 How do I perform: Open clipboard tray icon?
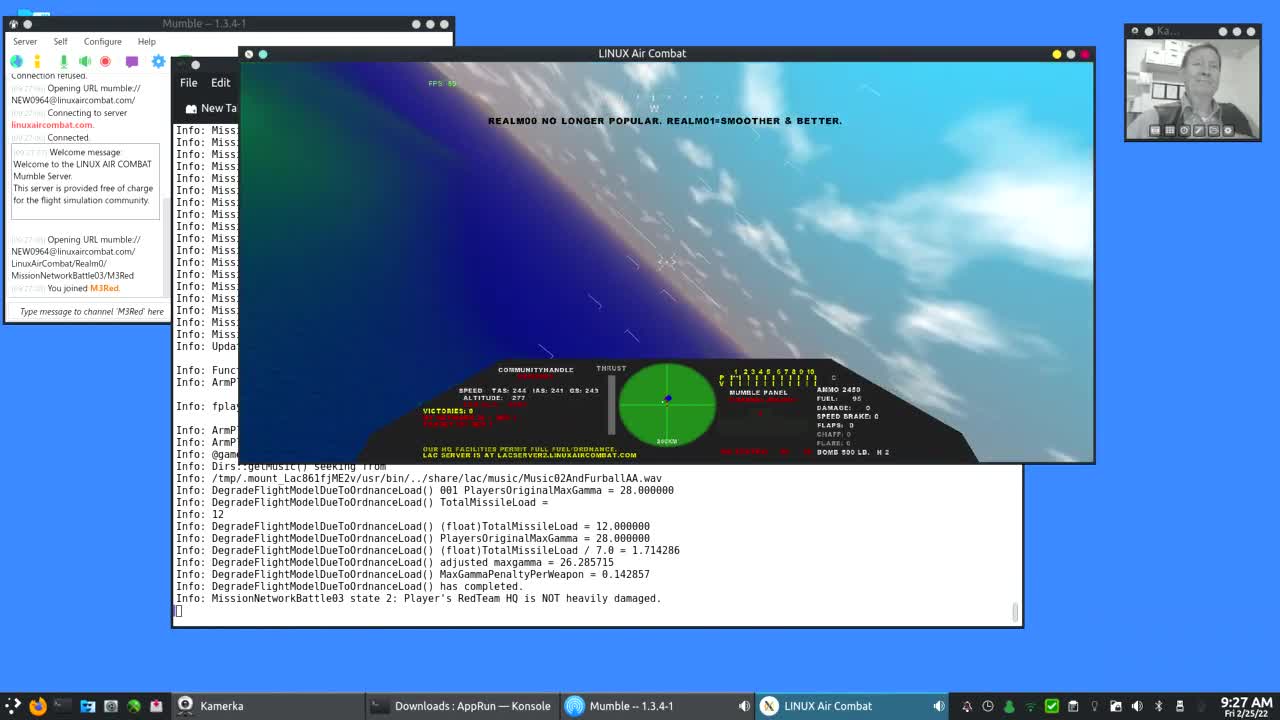1073,706
